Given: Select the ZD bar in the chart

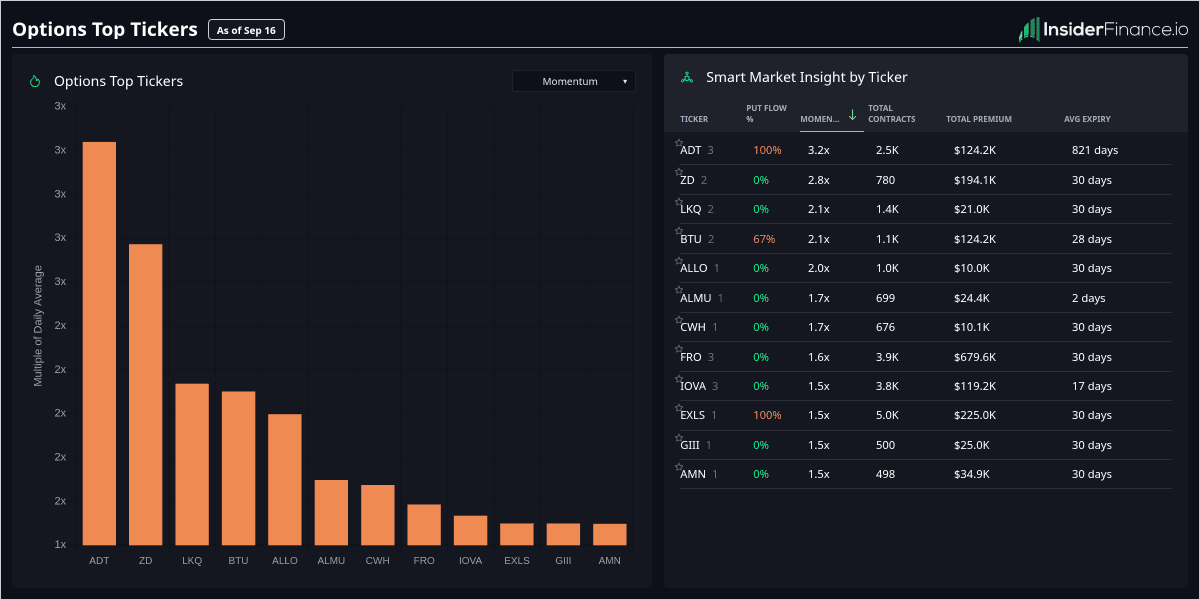Looking at the screenshot, I should [x=145, y=394].
